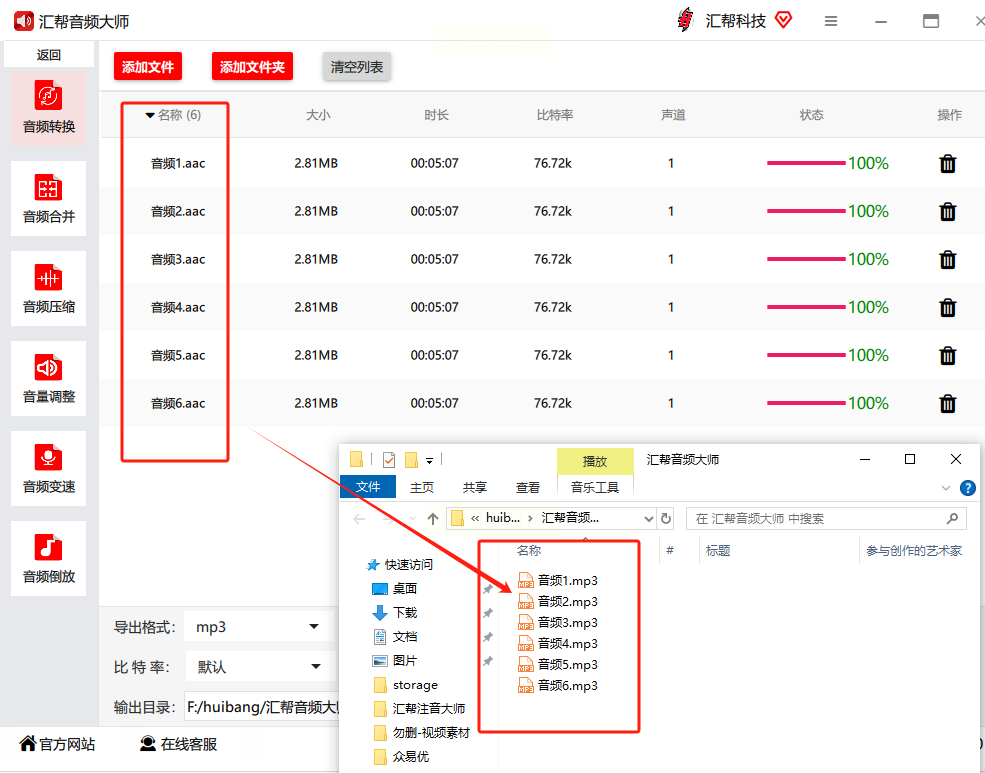The width and height of the screenshot is (985, 773).
Task: Switch to the 查看 ribbon tab
Action: coord(528,487)
